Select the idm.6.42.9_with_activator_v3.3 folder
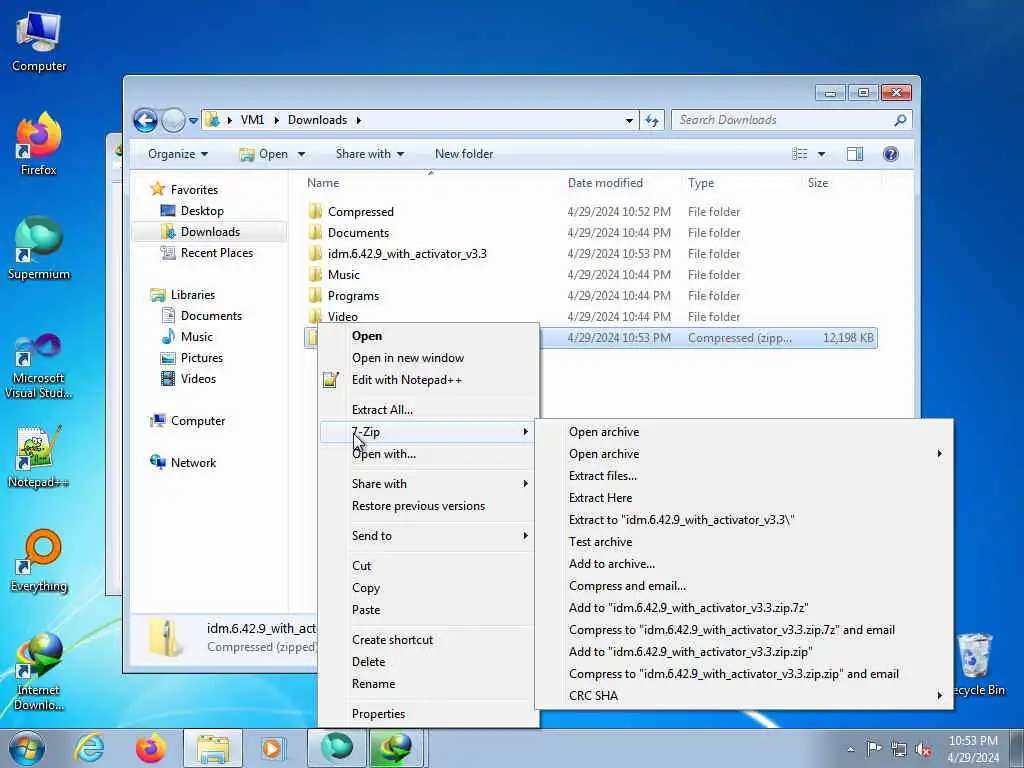The image size is (1024, 768). pyautogui.click(x=407, y=254)
